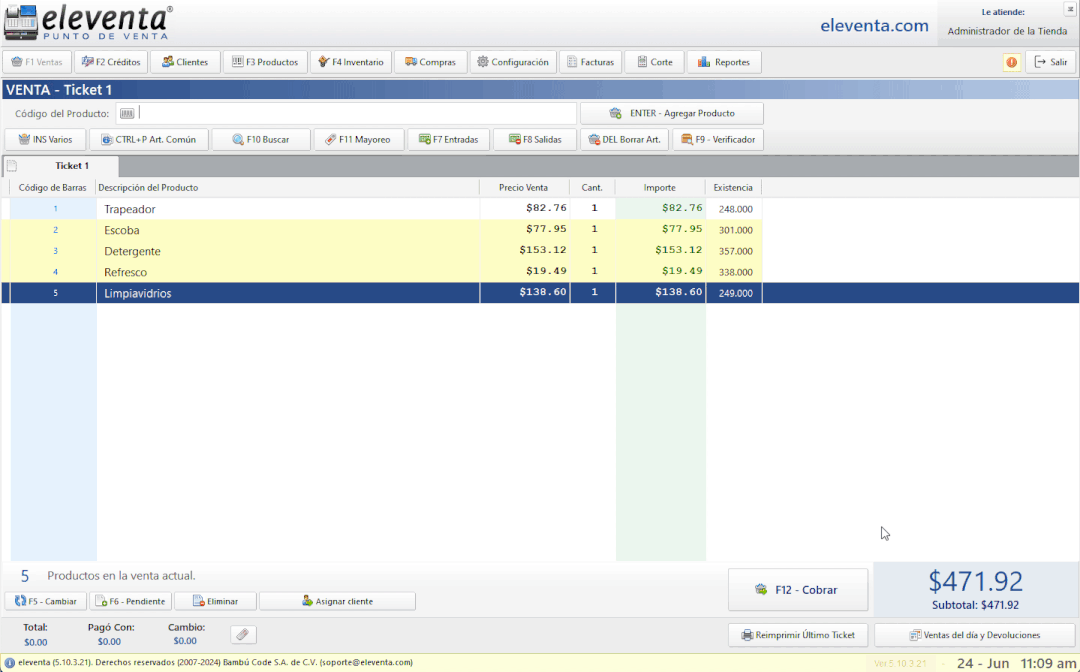Viewport: 1080px width, 672px height.
Task: Click the orange alert notification icon
Action: pos(1011,62)
